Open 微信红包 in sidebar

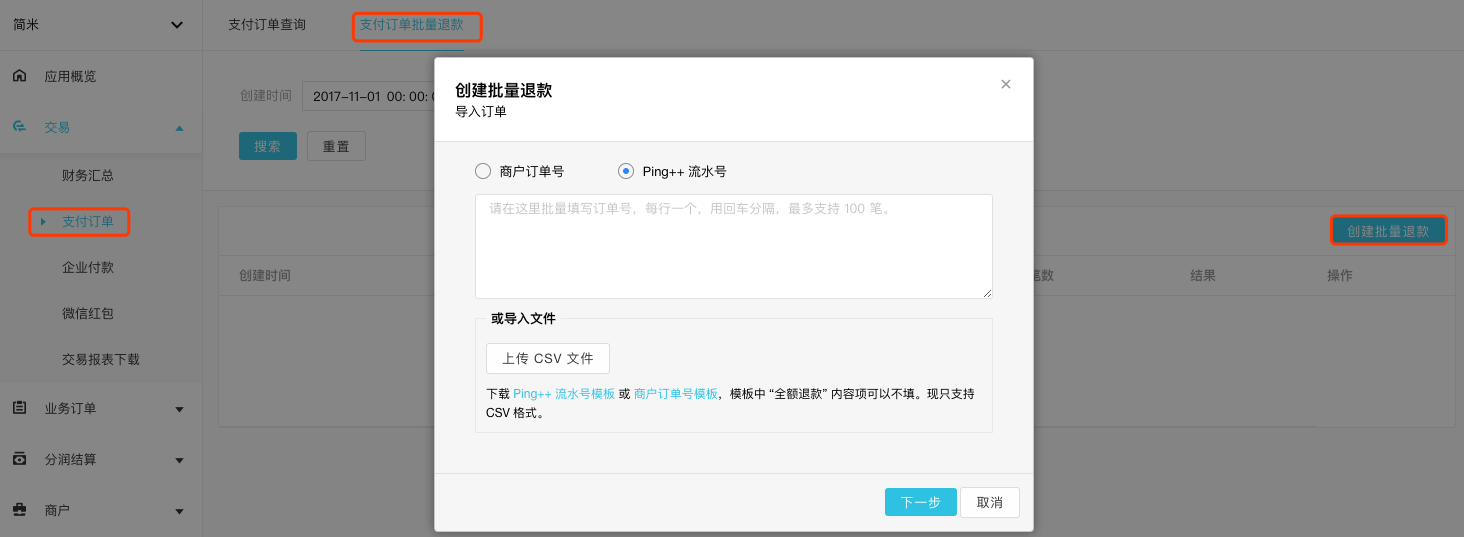88,313
